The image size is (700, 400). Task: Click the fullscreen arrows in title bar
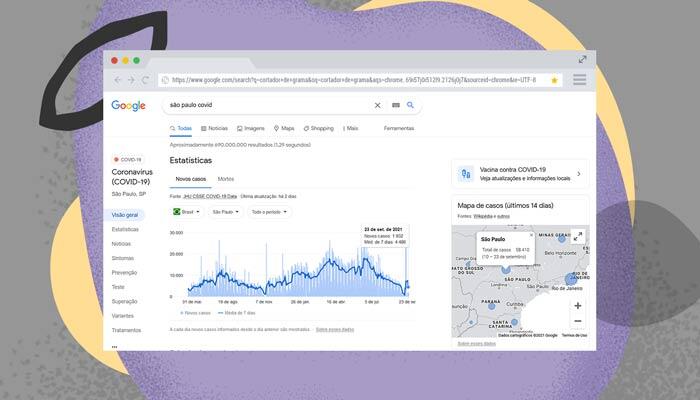[583, 59]
